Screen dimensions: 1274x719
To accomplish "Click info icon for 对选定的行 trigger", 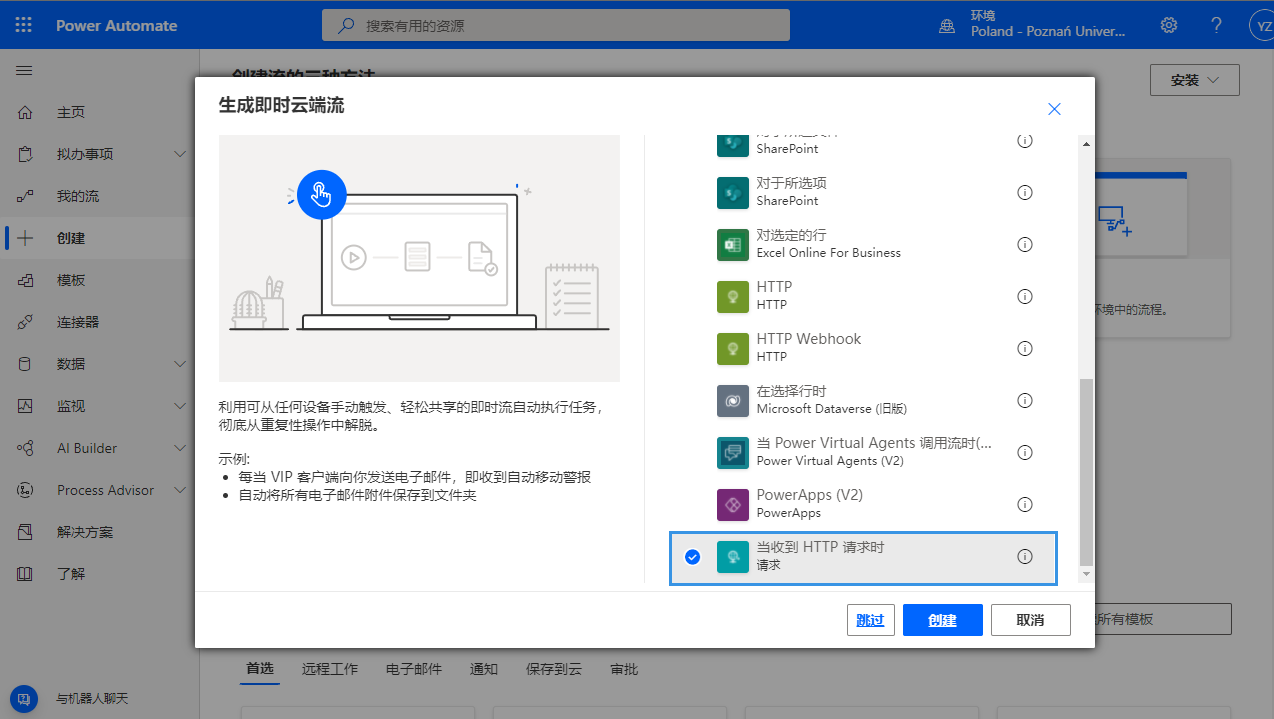I will (x=1024, y=244).
